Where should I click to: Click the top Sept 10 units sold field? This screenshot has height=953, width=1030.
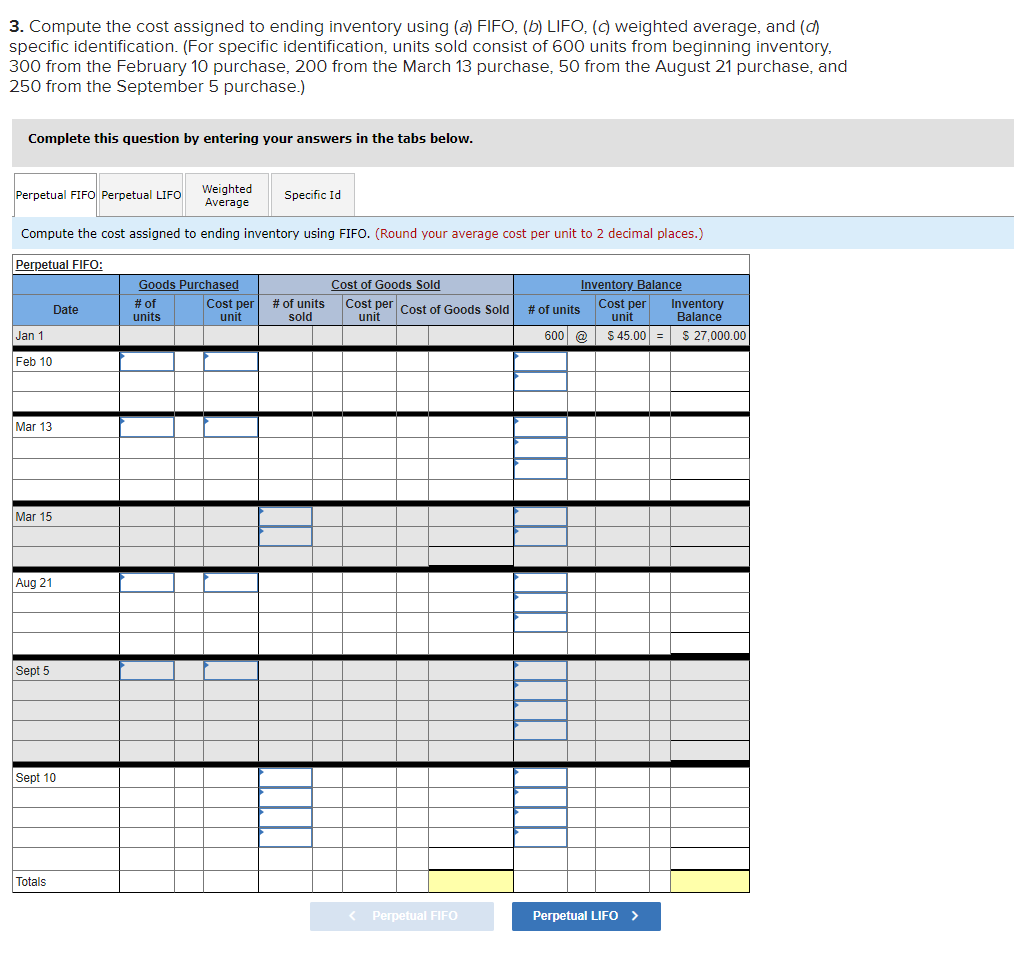(285, 777)
